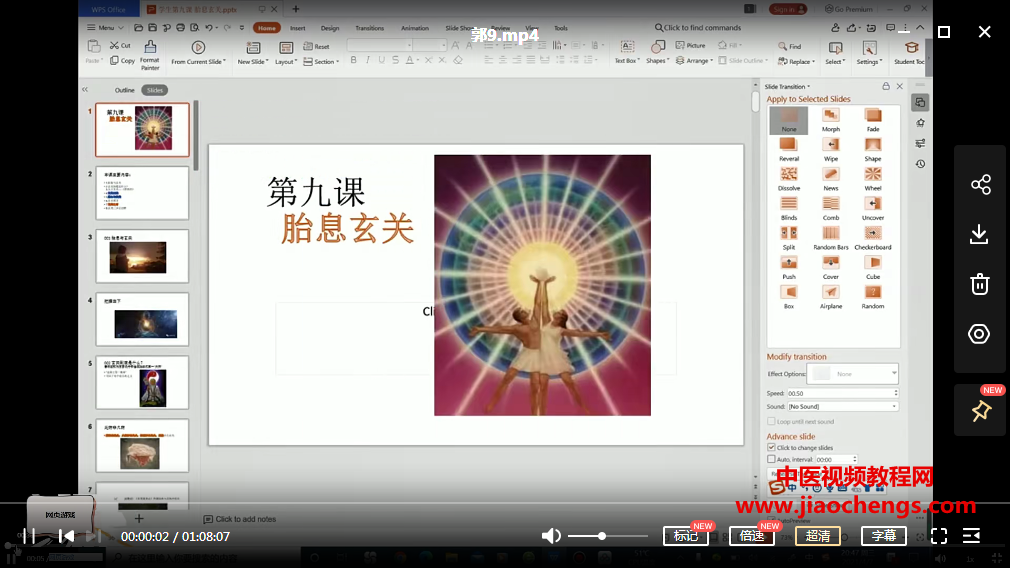Click the Format Painter tool
Screen dimensions: 1010x568
click(x=149, y=55)
